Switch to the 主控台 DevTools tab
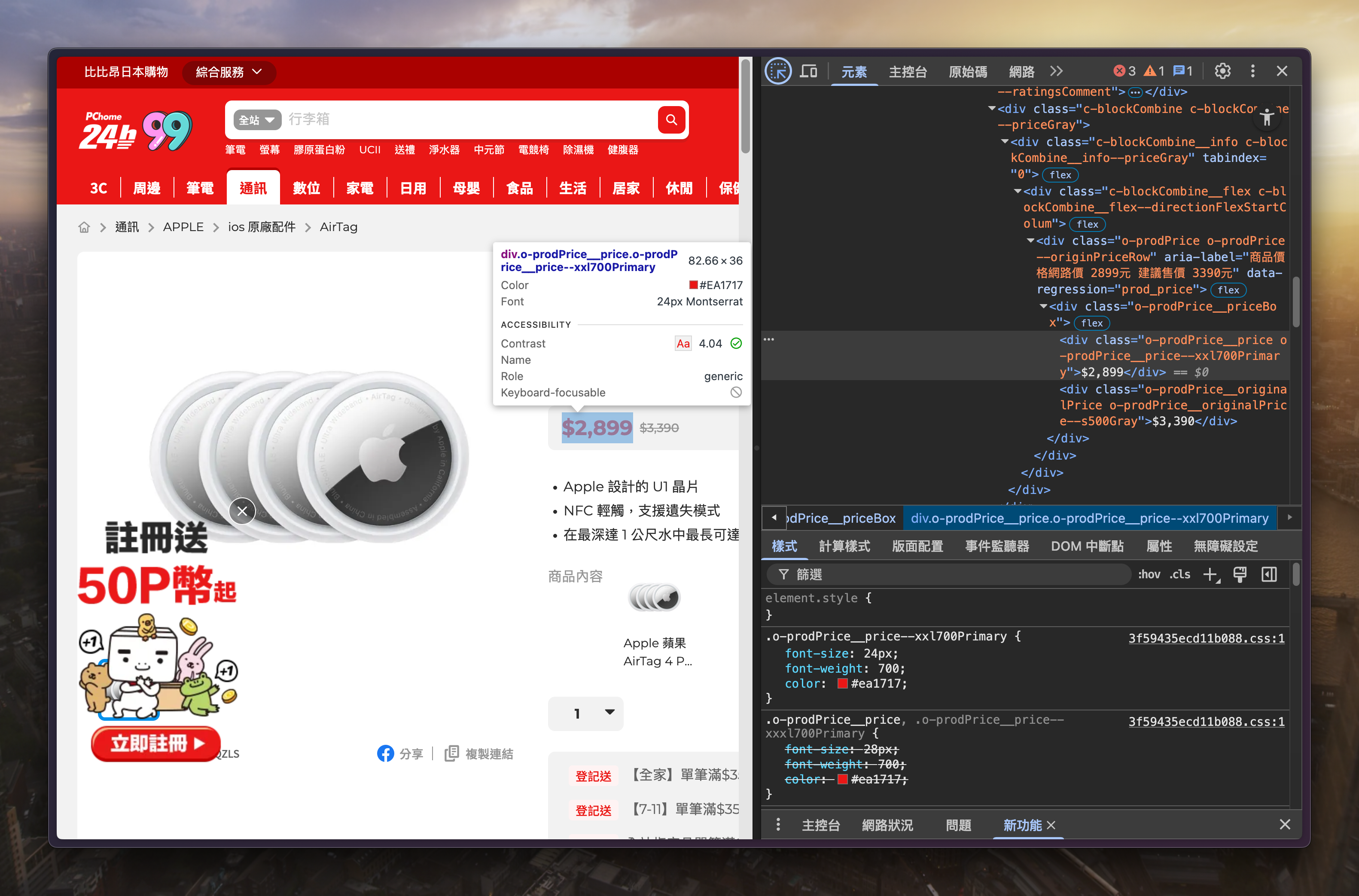 coord(908,72)
